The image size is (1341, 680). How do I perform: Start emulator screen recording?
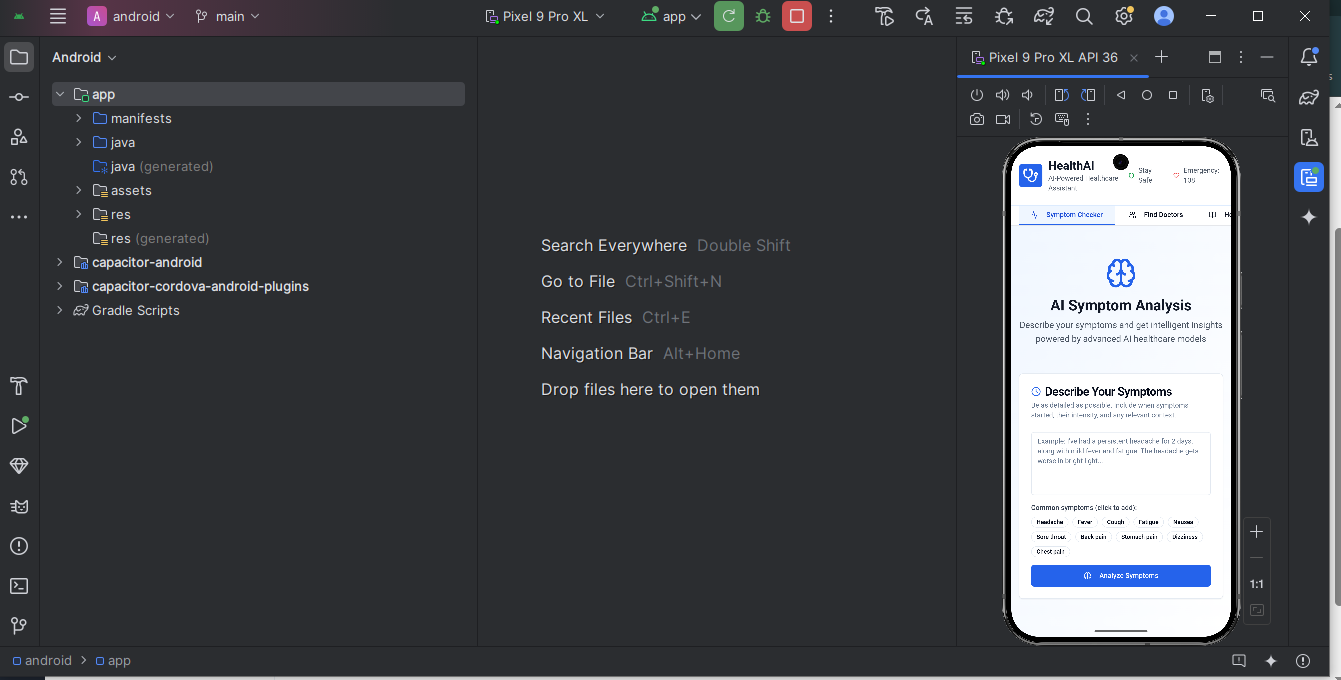coord(1003,119)
